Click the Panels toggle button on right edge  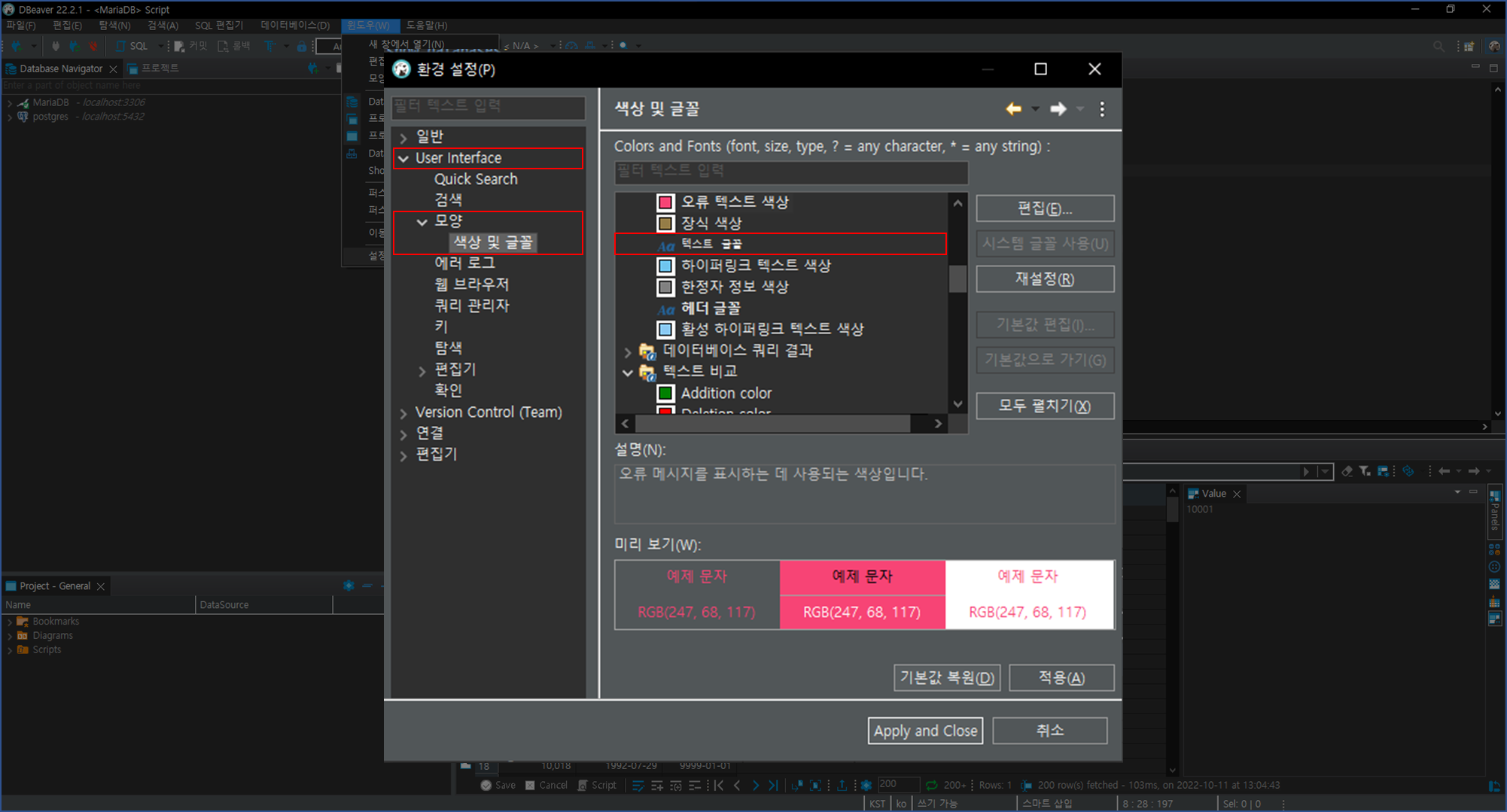pyautogui.click(x=1495, y=511)
